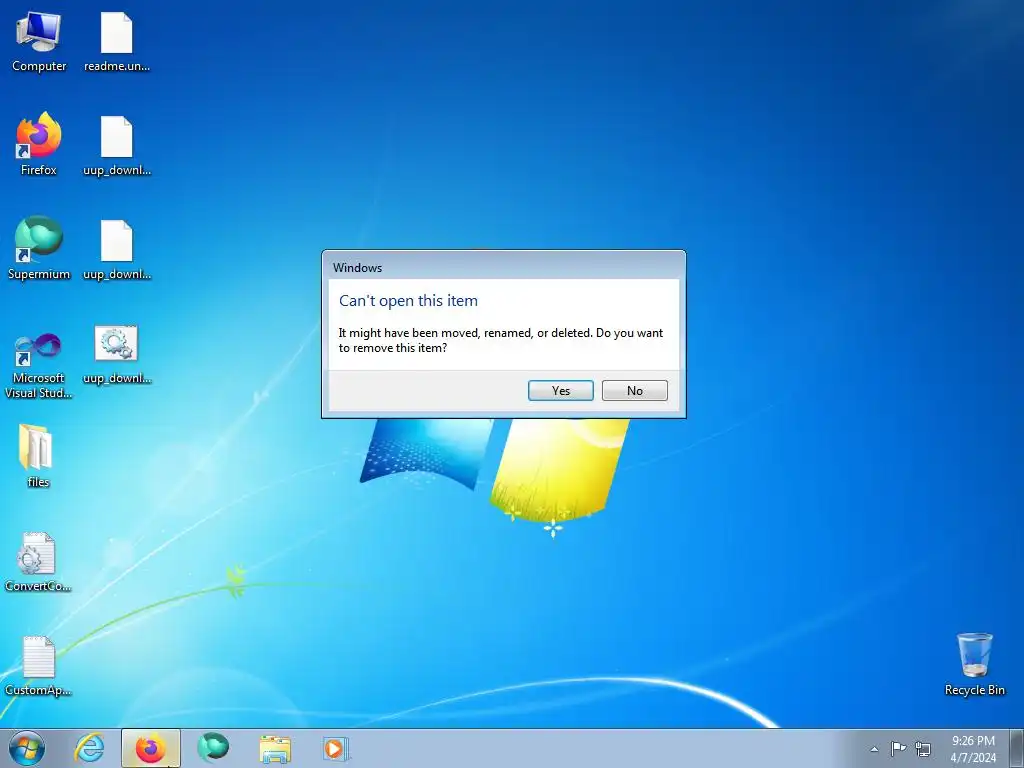The image size is (1024, 768).
Task: Launch Supermium from the taskbar
Action: point(213,748)
